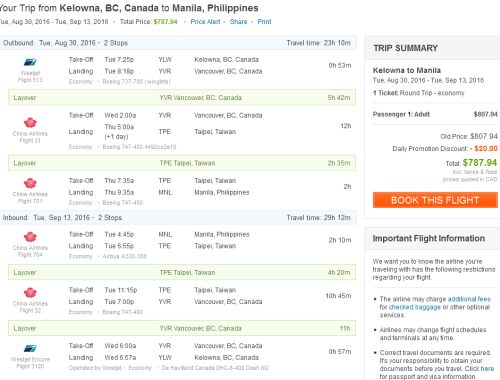Viewport: 500px width, 380px height.
Task: Click the green $787.94 total in Trip Summary
Action: tap(480, 163)
